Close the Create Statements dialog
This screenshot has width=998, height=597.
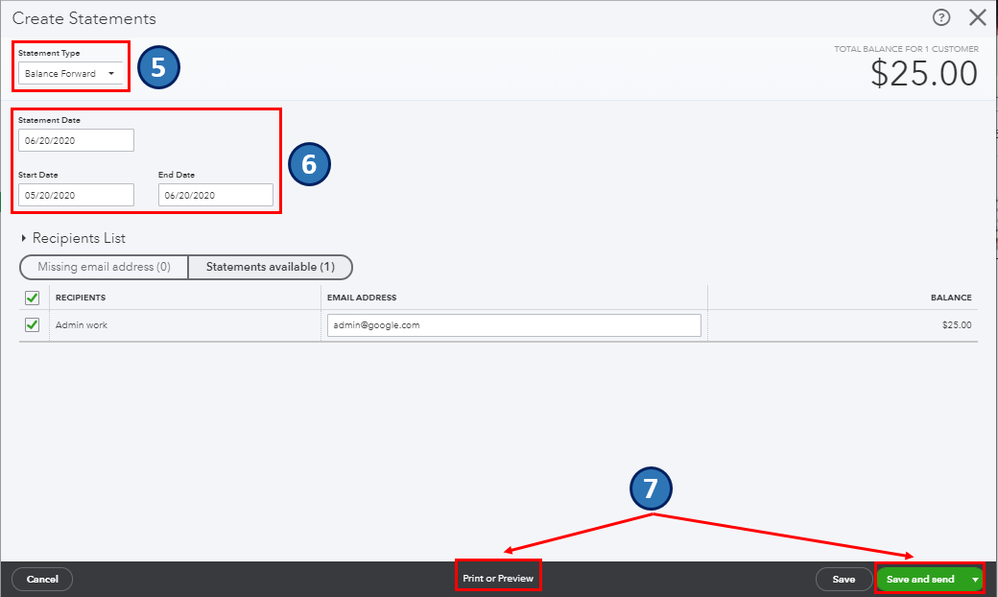click(977, 17)
